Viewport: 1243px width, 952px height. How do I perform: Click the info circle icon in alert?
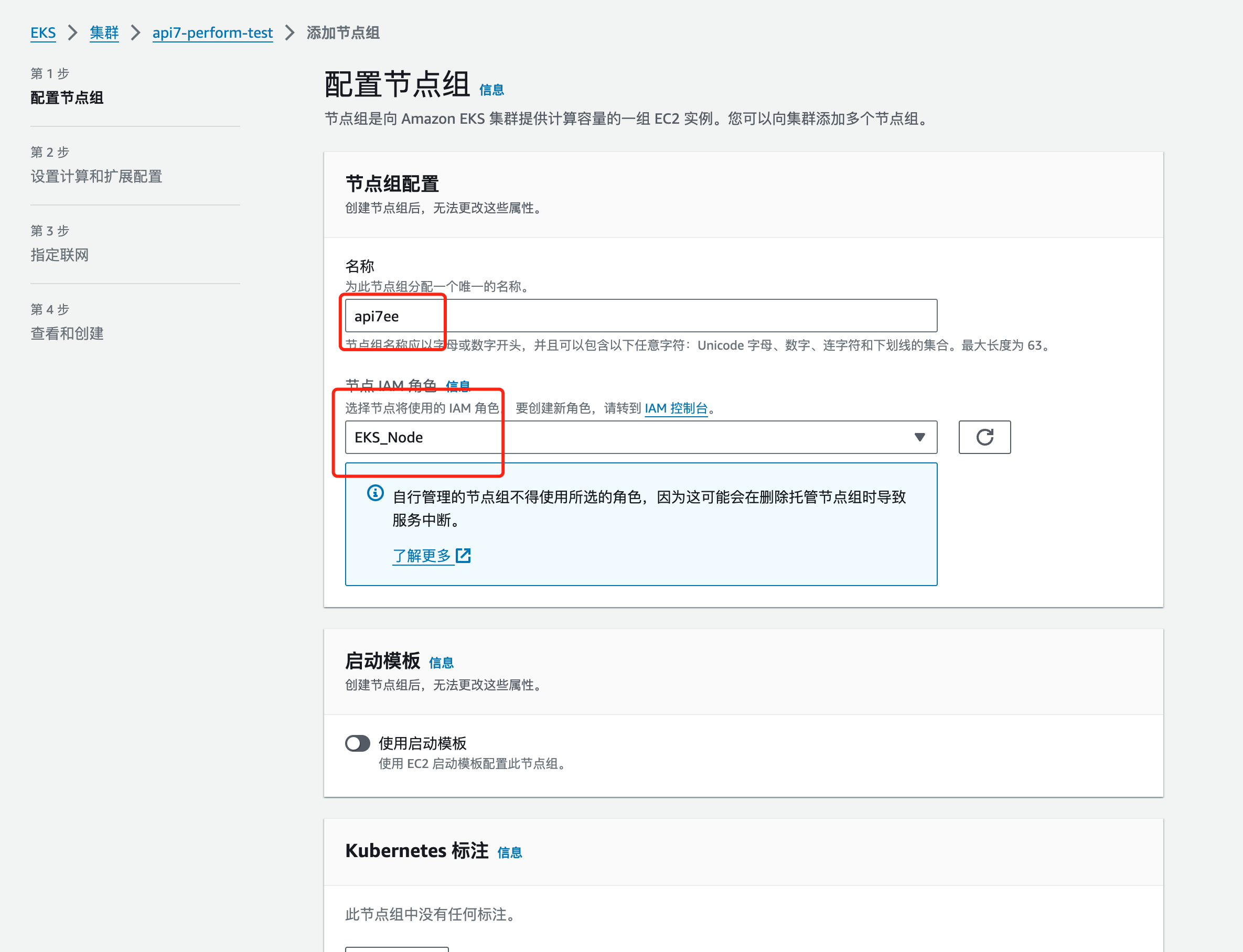375,493
